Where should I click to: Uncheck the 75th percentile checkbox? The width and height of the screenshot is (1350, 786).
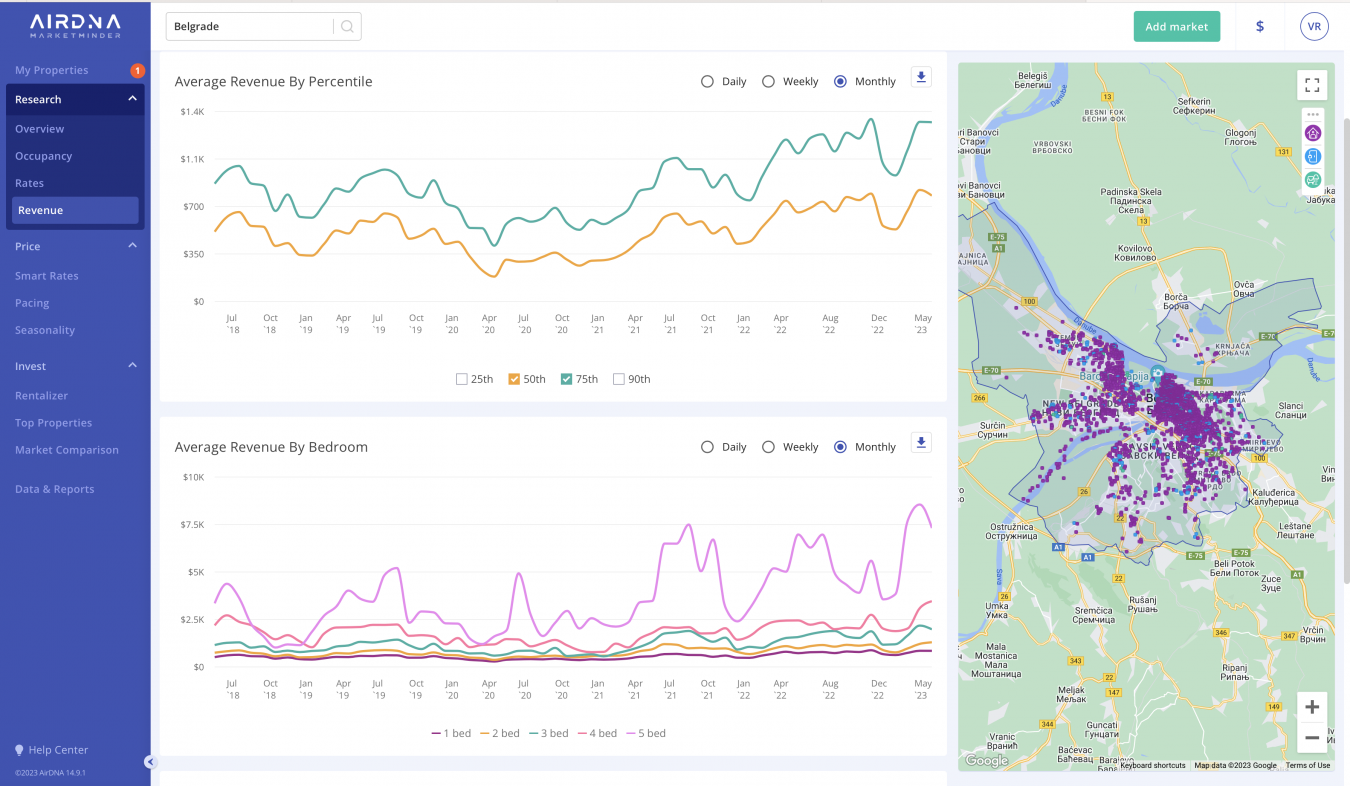566,379
